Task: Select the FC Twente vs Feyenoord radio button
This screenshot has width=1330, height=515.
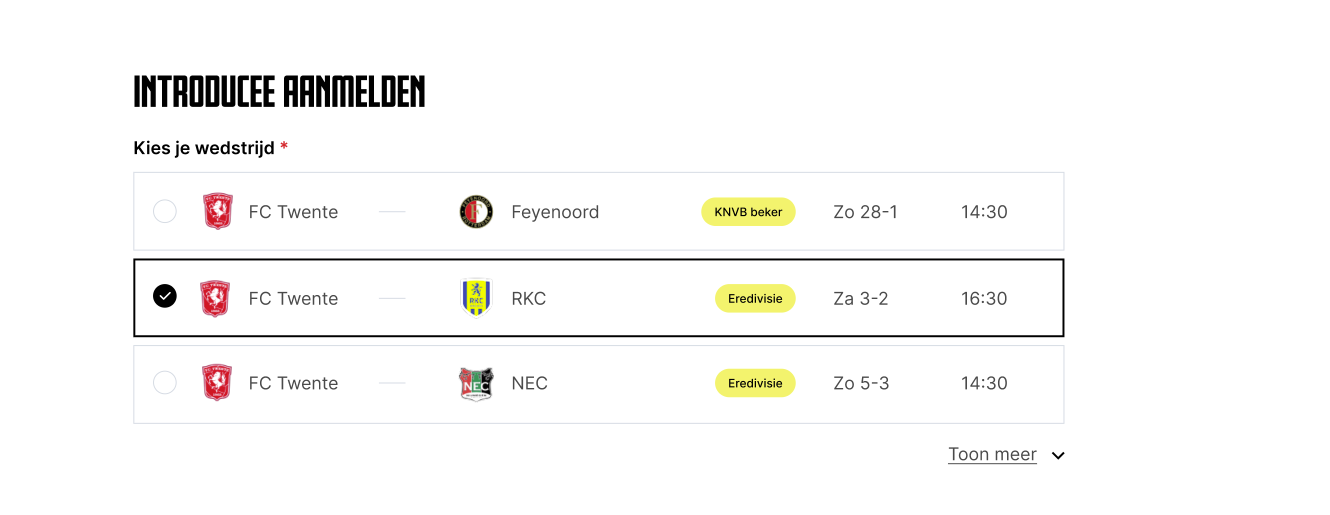Action: [x=165, y=212]
